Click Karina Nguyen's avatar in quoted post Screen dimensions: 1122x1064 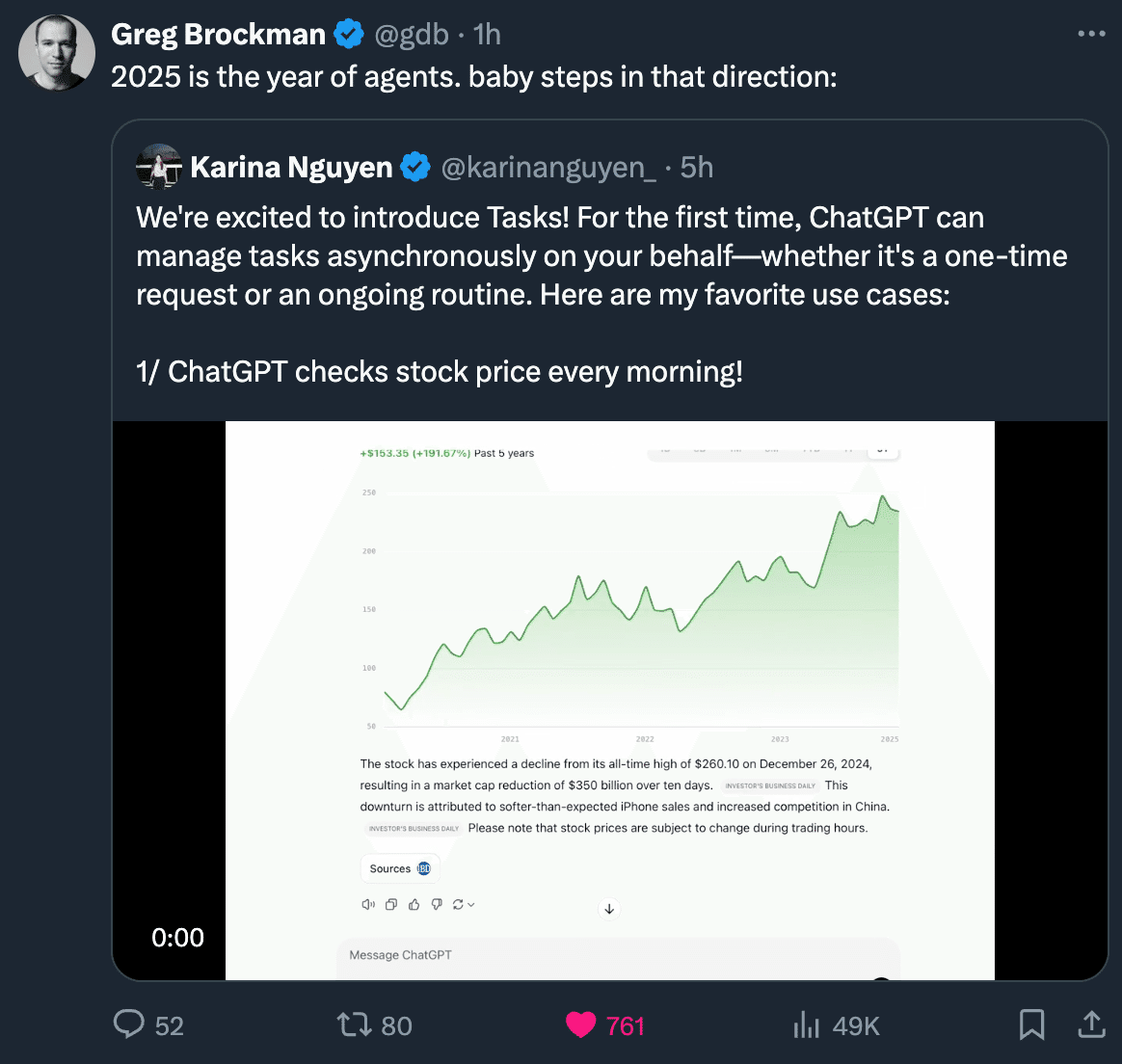tap(159, 167)
